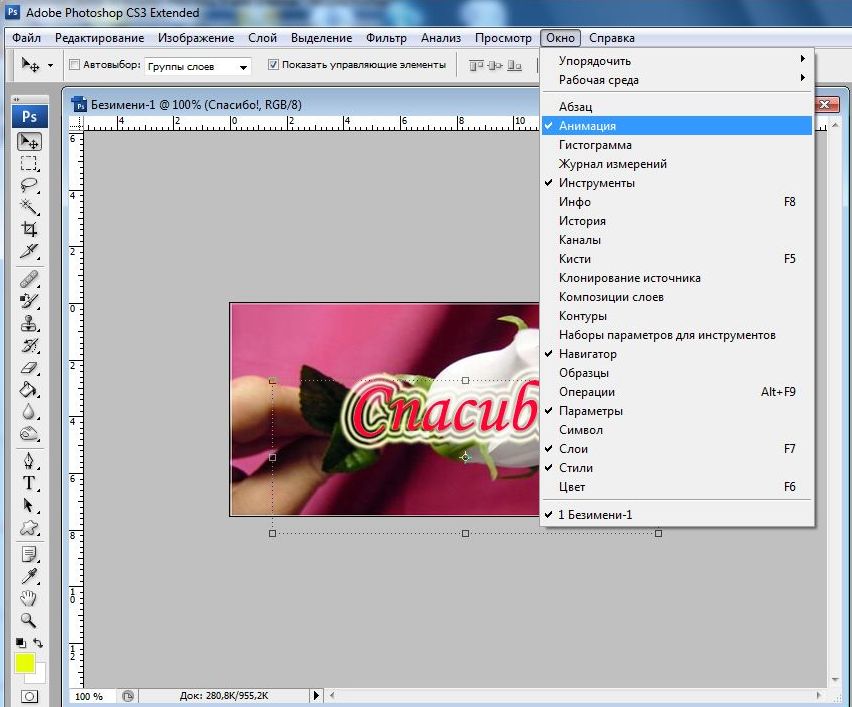Select the Pen tool
The width and height of the screenshot is (852, 707).
click(29, 461)
